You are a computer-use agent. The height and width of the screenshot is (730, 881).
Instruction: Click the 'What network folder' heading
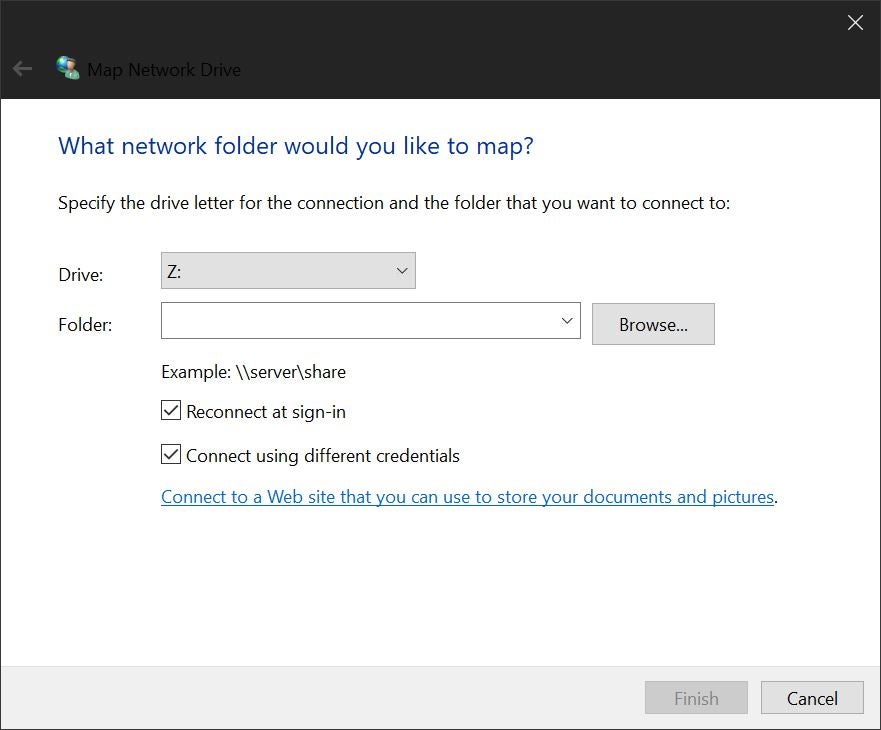tap(296, 146)
